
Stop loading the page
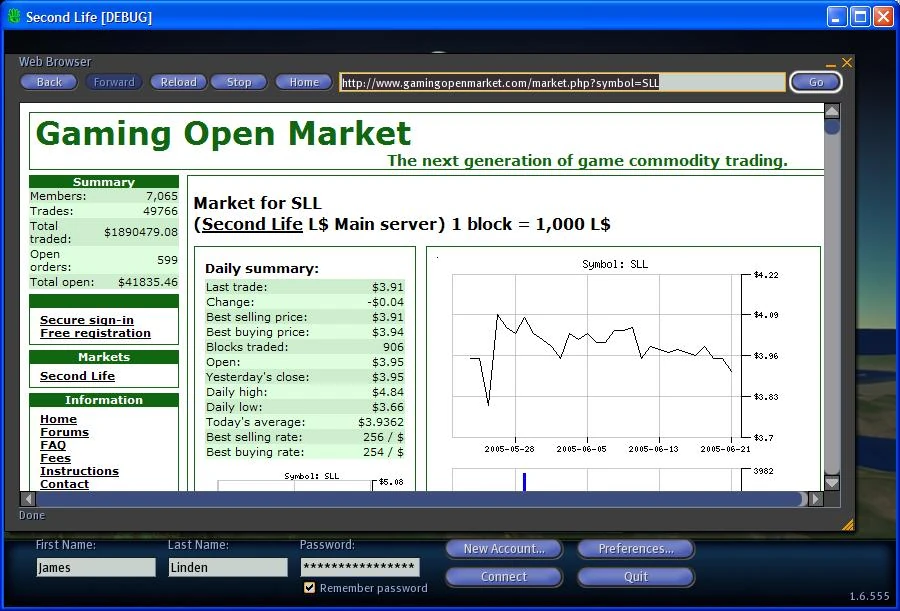pos(239,82)
